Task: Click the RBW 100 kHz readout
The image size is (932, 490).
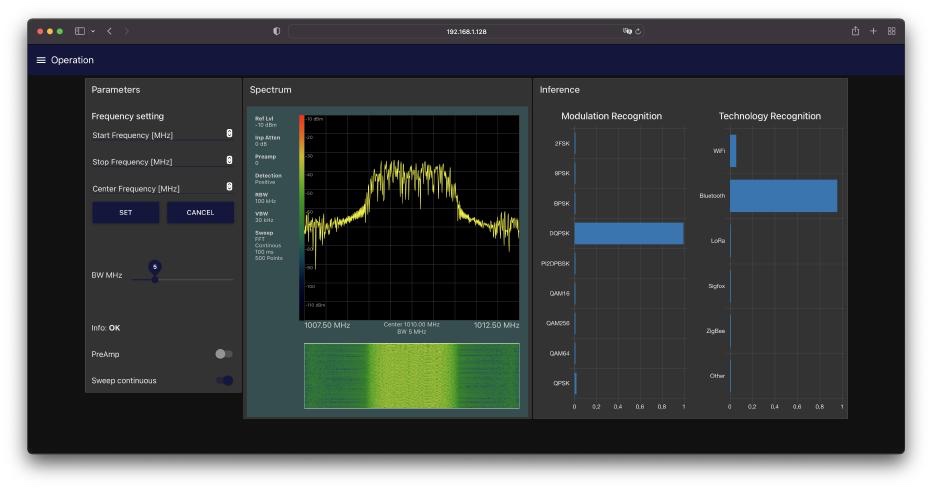Action: (265, 198)
